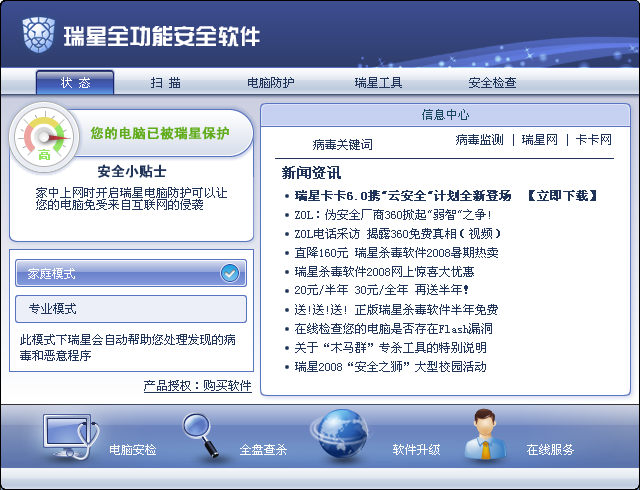Open the 瑞星工具 tab
Image resolution: width=640 pixels, height=490 pixels.
[x=378, y=83]
